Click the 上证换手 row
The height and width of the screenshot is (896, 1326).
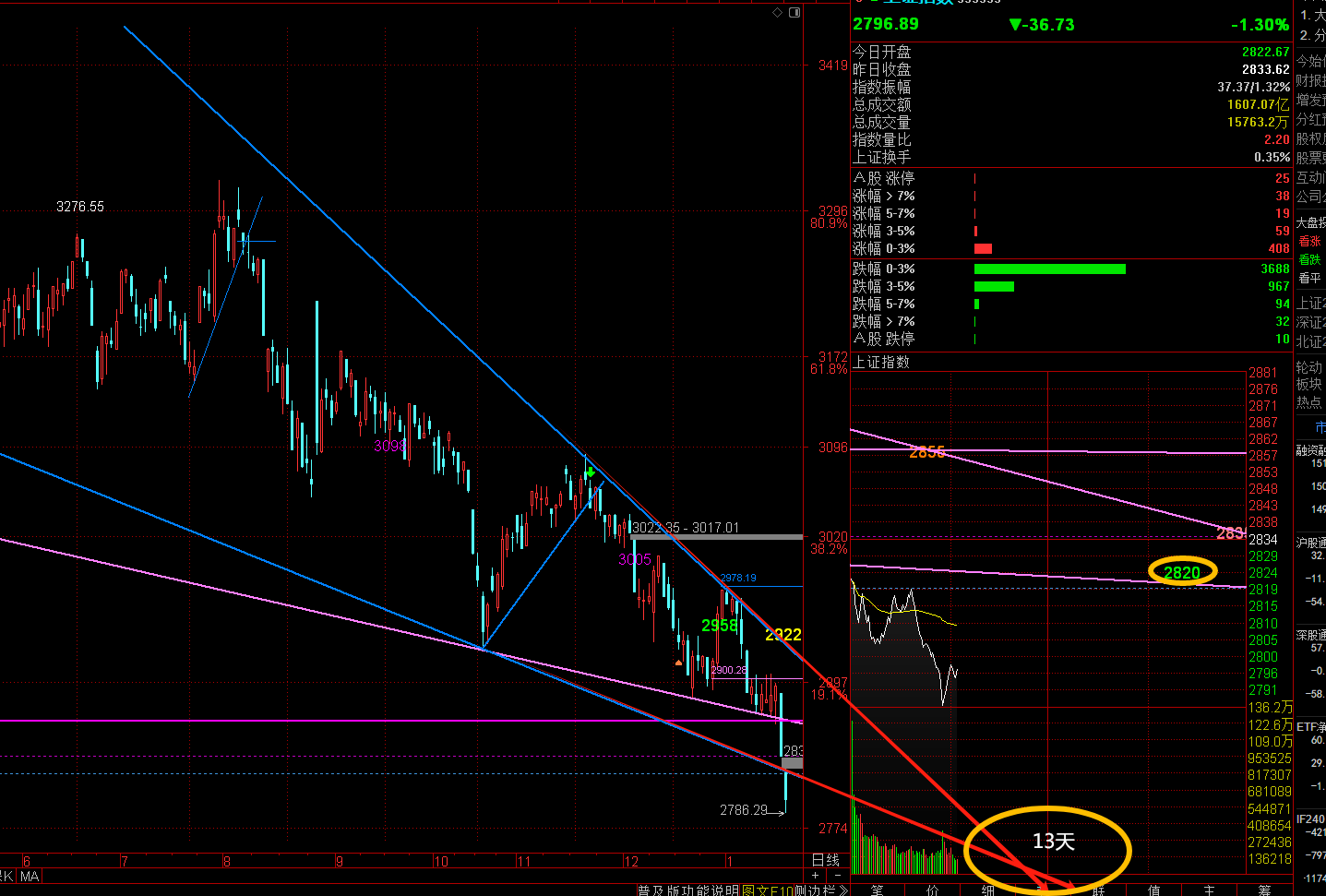click(1071, 157)
